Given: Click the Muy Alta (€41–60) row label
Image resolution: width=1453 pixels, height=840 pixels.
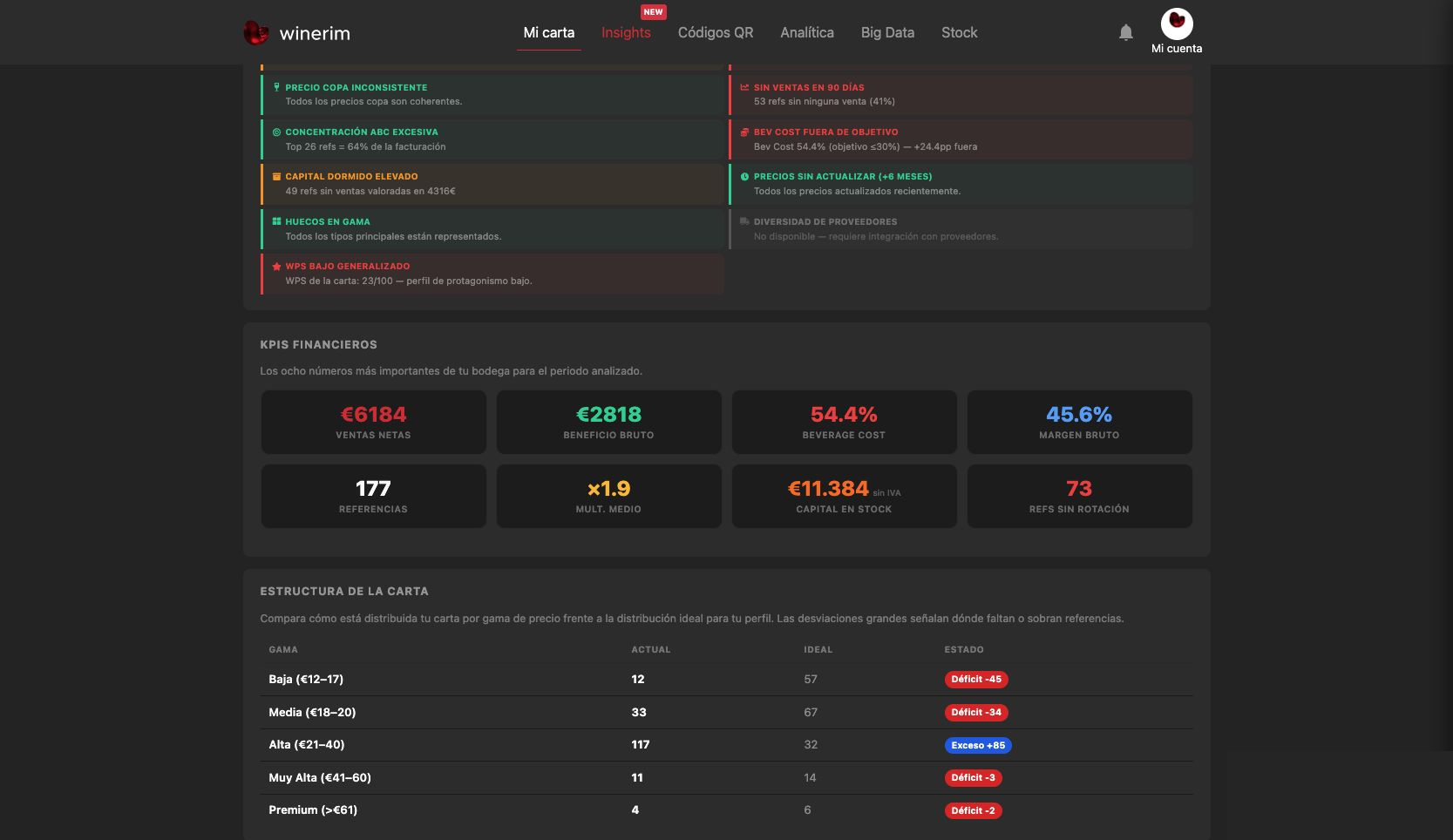Looking at the screenshot, I should tap(320, 778).
